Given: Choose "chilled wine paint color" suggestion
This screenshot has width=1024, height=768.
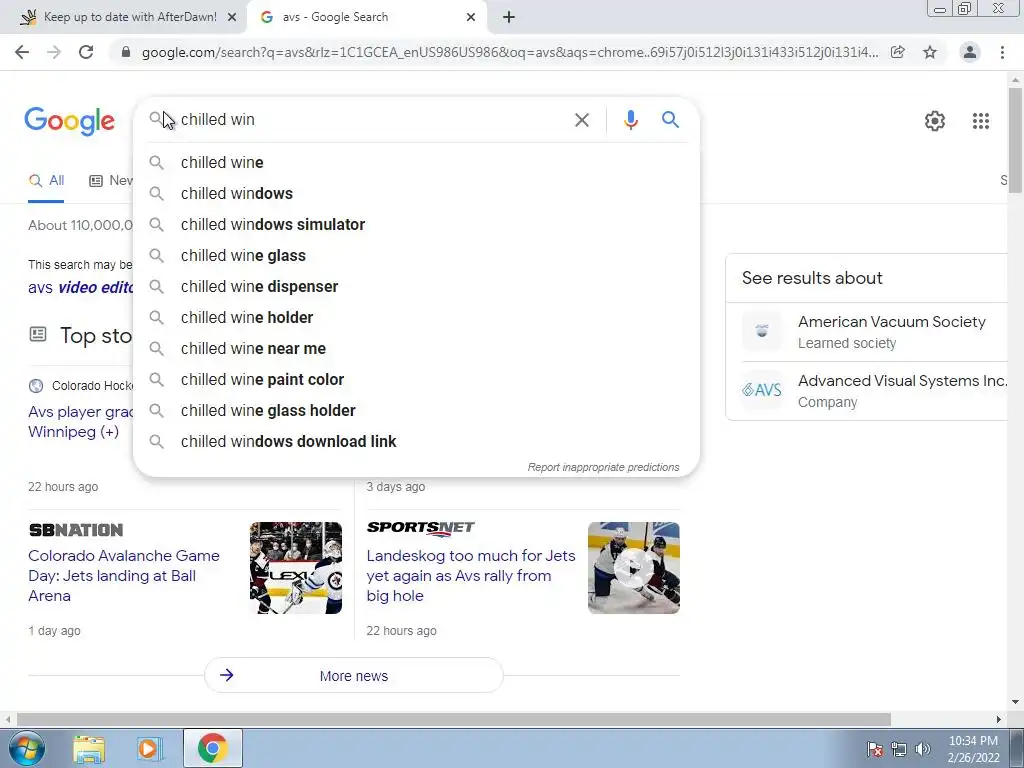Looking at the screenshot, I should click(416, 379).
